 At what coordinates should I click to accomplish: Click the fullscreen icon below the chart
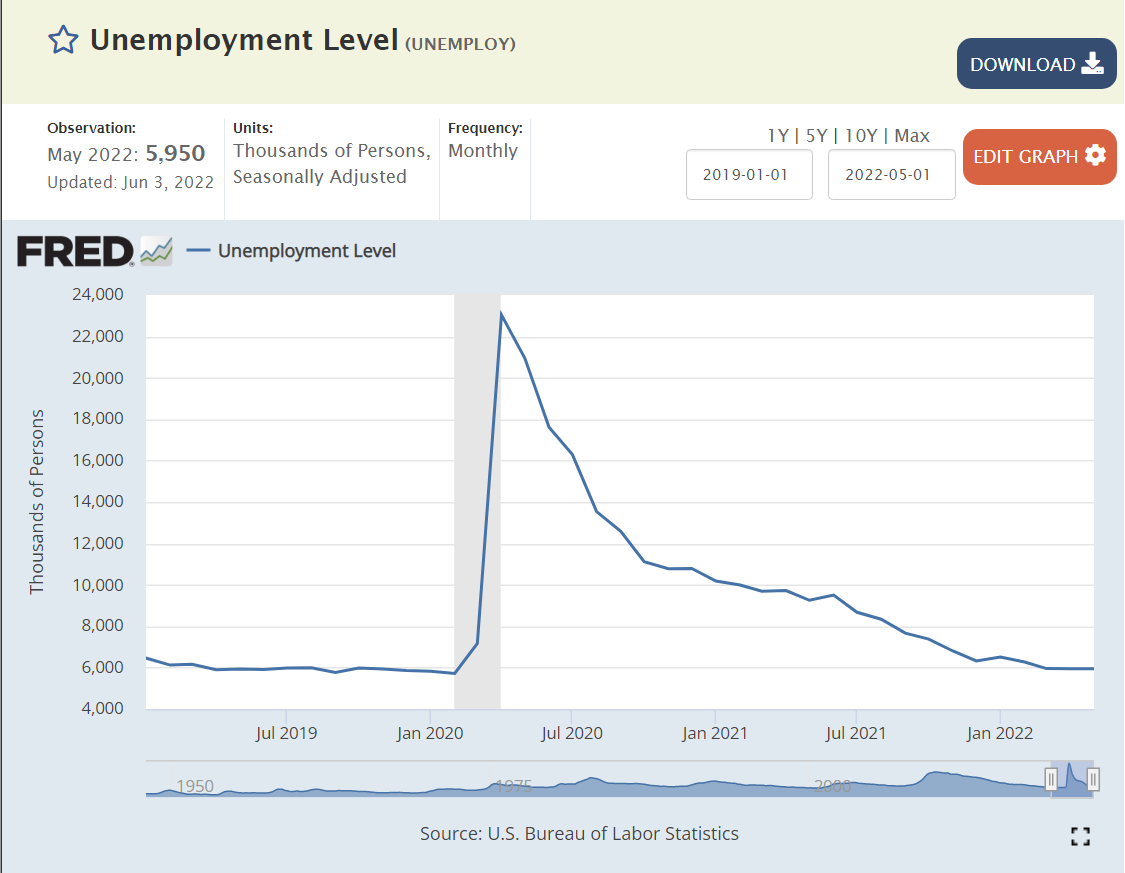(1080, 836)
